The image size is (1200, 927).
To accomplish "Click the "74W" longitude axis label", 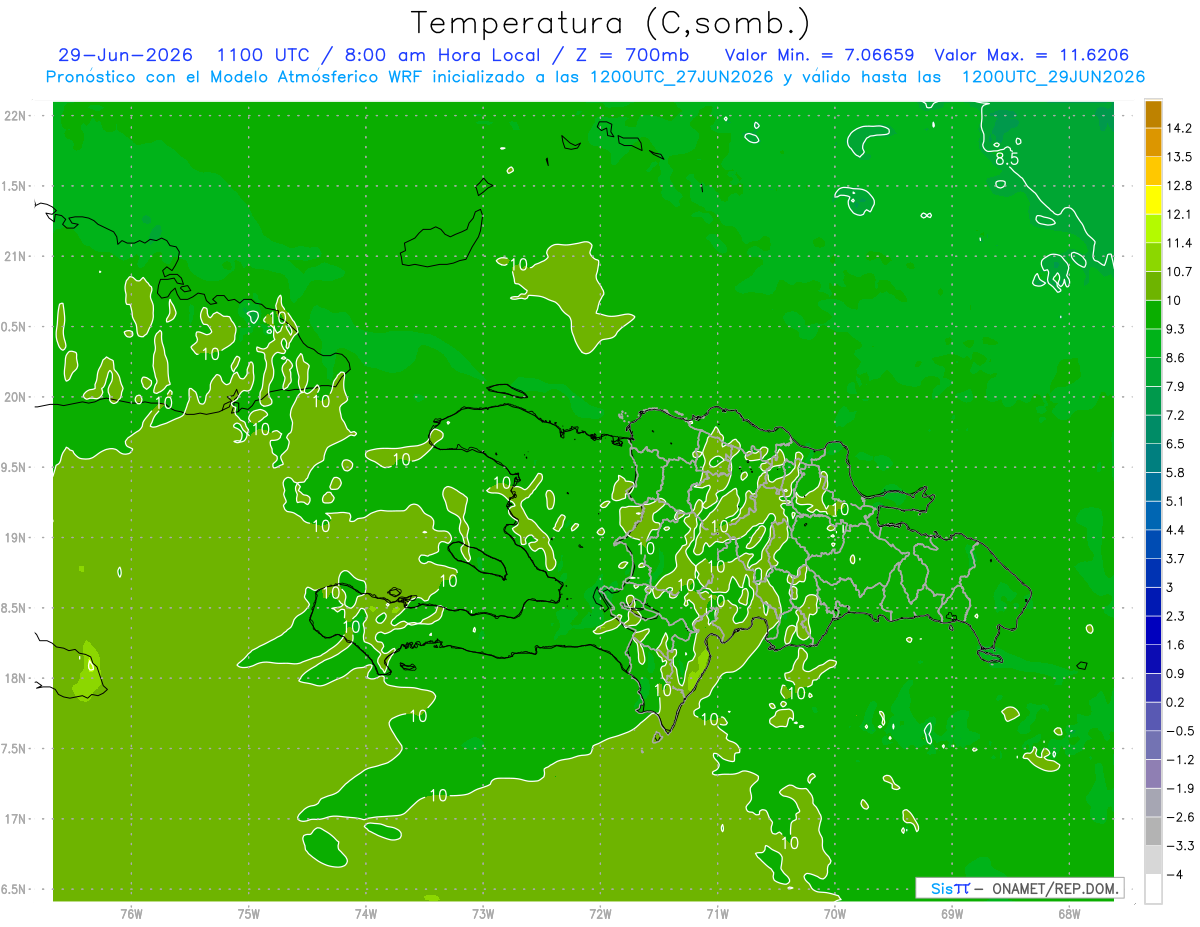I will pos(365,913).
